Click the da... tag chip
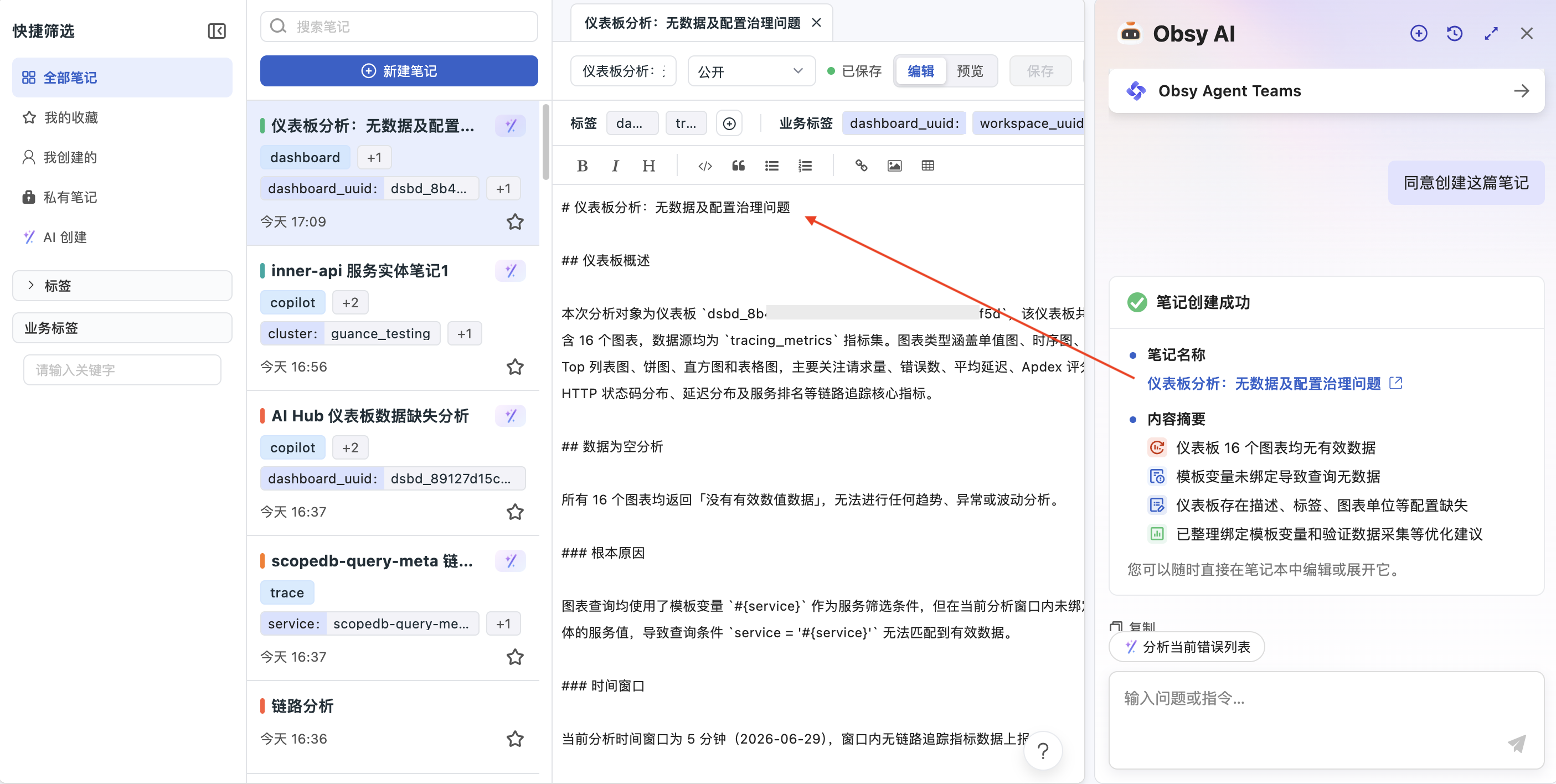Screen dimensions: 1556x784 pyautogui.click(x=632, y=123)
